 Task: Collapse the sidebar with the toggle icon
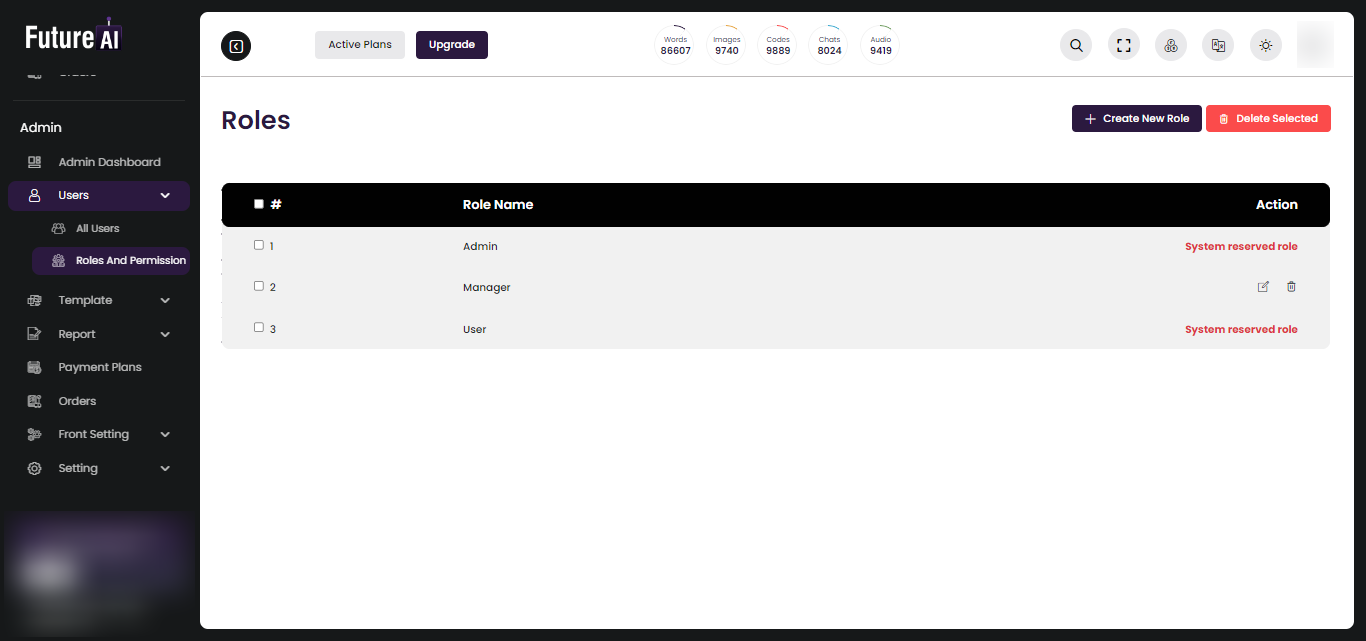tap(236, 45)
